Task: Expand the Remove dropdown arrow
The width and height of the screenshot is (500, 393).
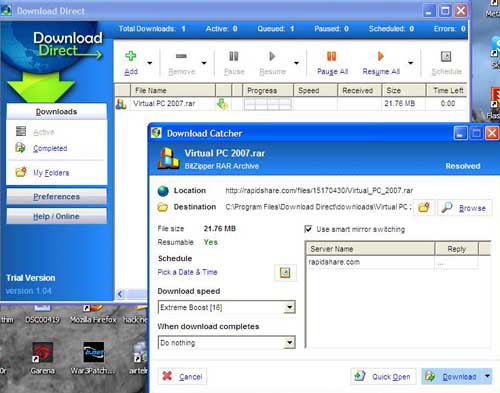Action: (x=204, y=63)
